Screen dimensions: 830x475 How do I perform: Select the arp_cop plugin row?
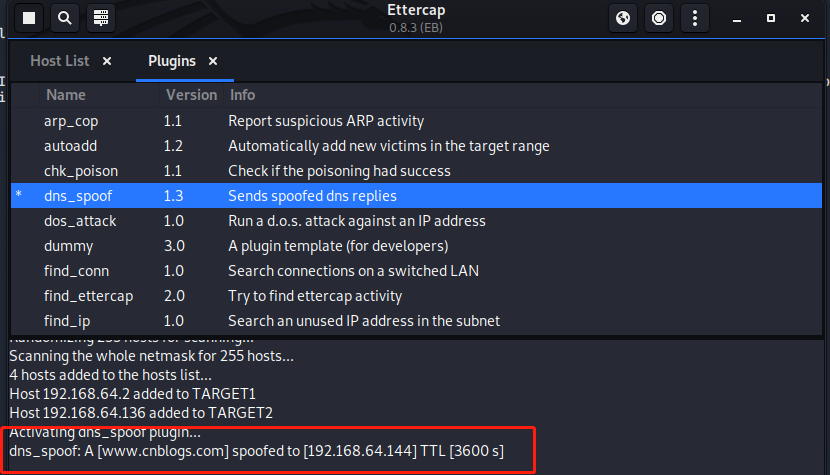pyautogui.click(x=70, y=121)
